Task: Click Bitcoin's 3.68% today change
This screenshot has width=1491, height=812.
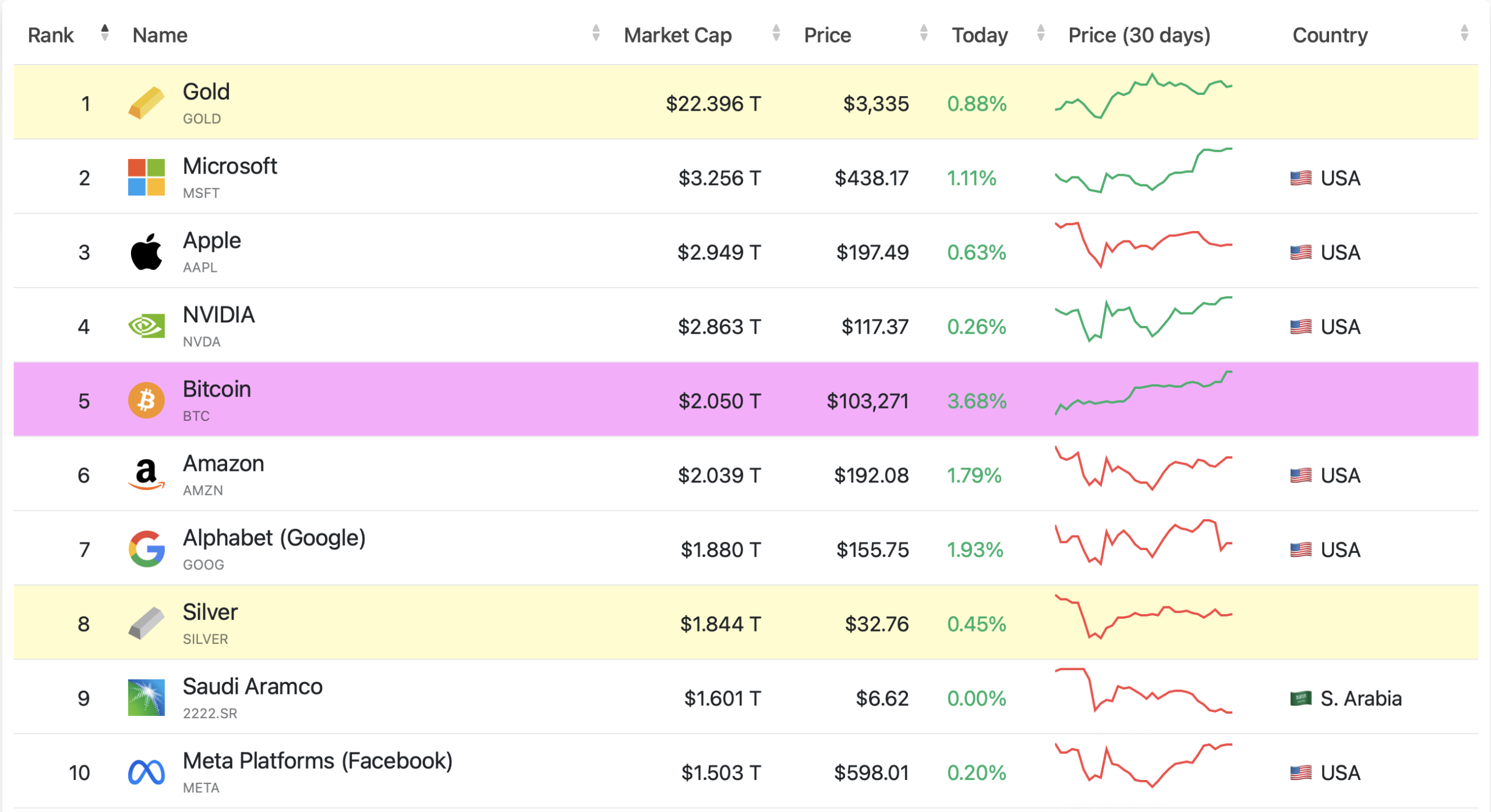Action: click(x=977, y=401)
